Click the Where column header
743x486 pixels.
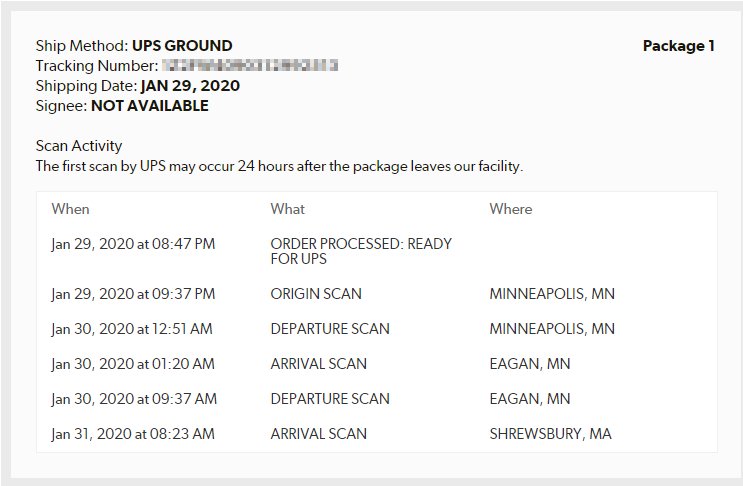tap(511, 209)
